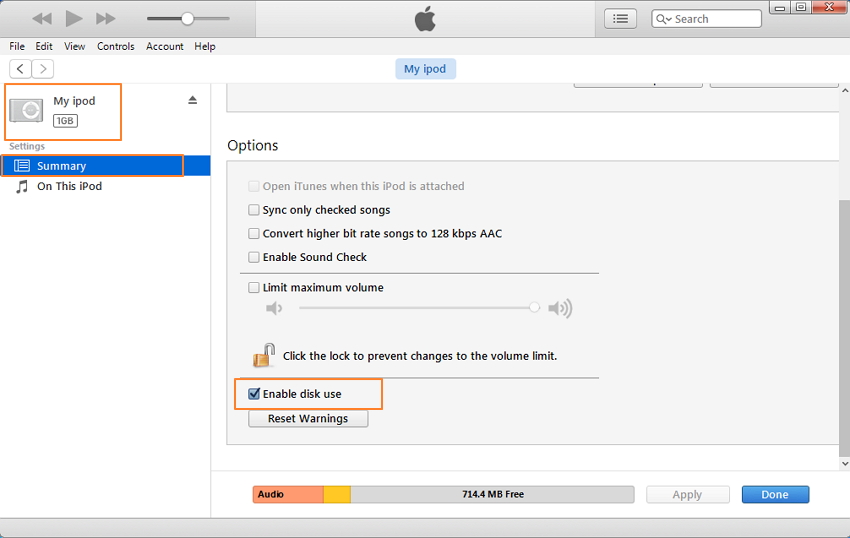Open the list view icon button
This screenshot has width=850, height=538.
click(620, 19)
